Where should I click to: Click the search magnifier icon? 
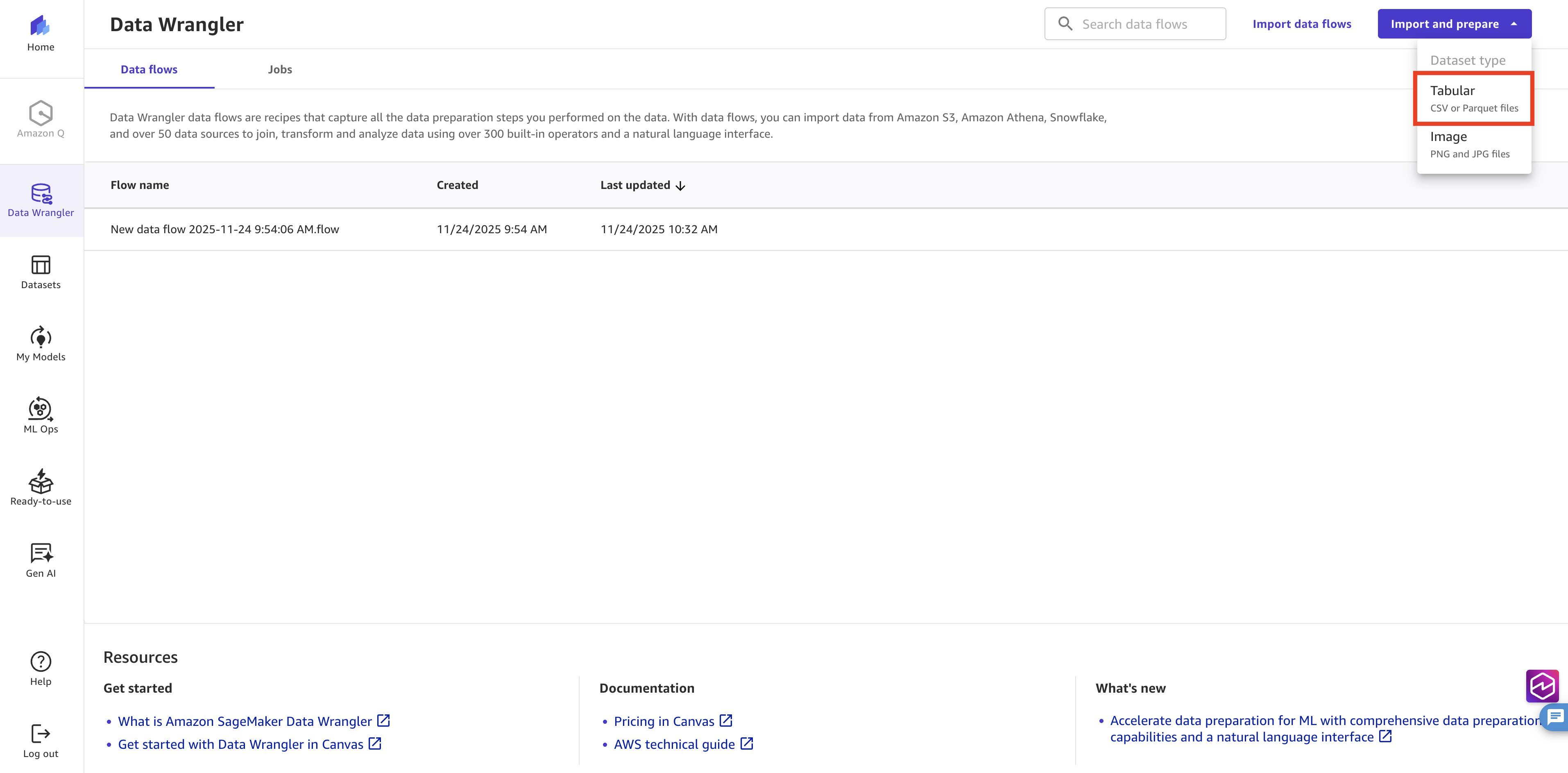coord(1065,24)
